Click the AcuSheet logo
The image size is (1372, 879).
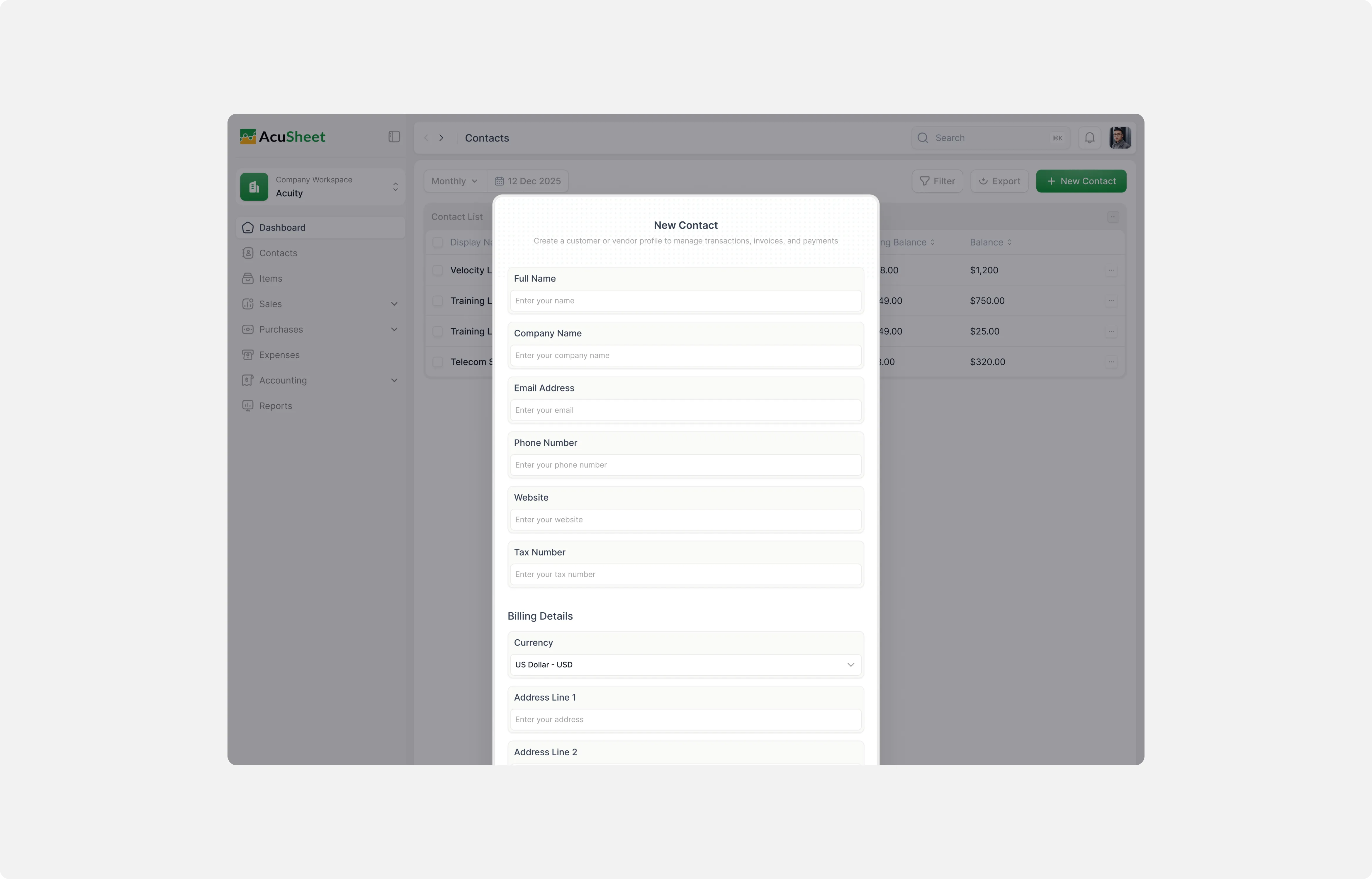point(283,137)
